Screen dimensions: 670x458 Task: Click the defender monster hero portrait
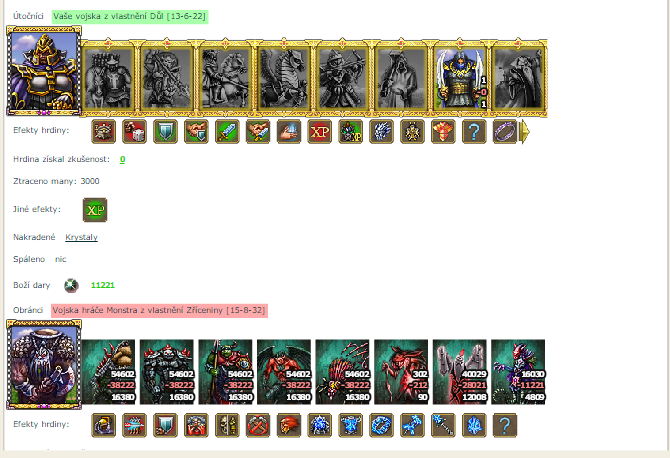pyautogui.click(x=44, y=364)
